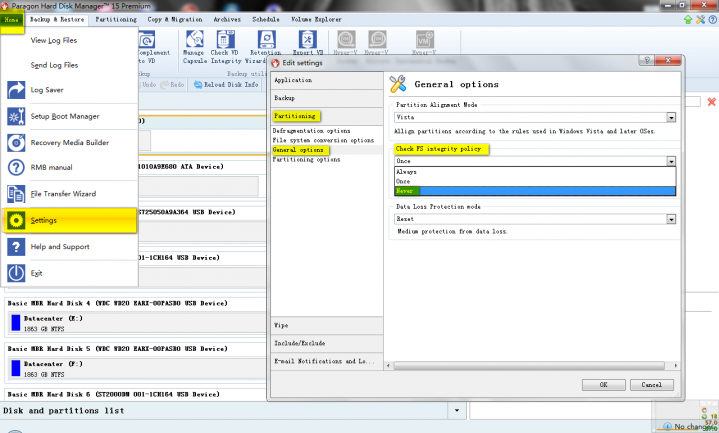Click the tools settings icon top right

click(x=700, y=20)
